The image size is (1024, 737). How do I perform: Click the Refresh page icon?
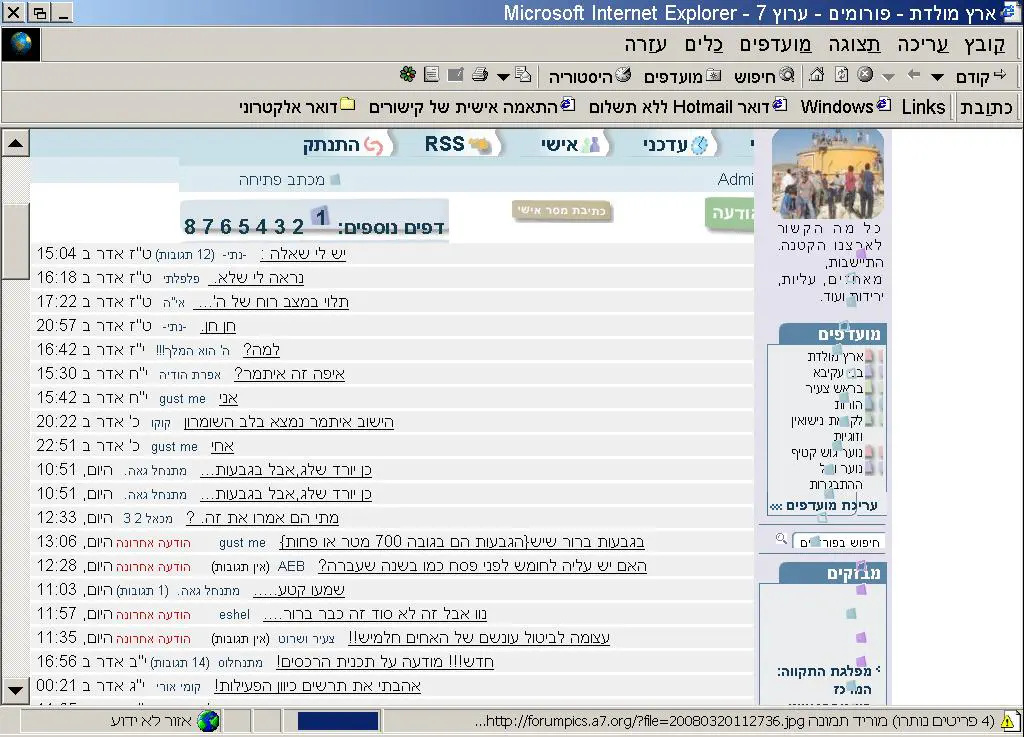pos(841,75)
